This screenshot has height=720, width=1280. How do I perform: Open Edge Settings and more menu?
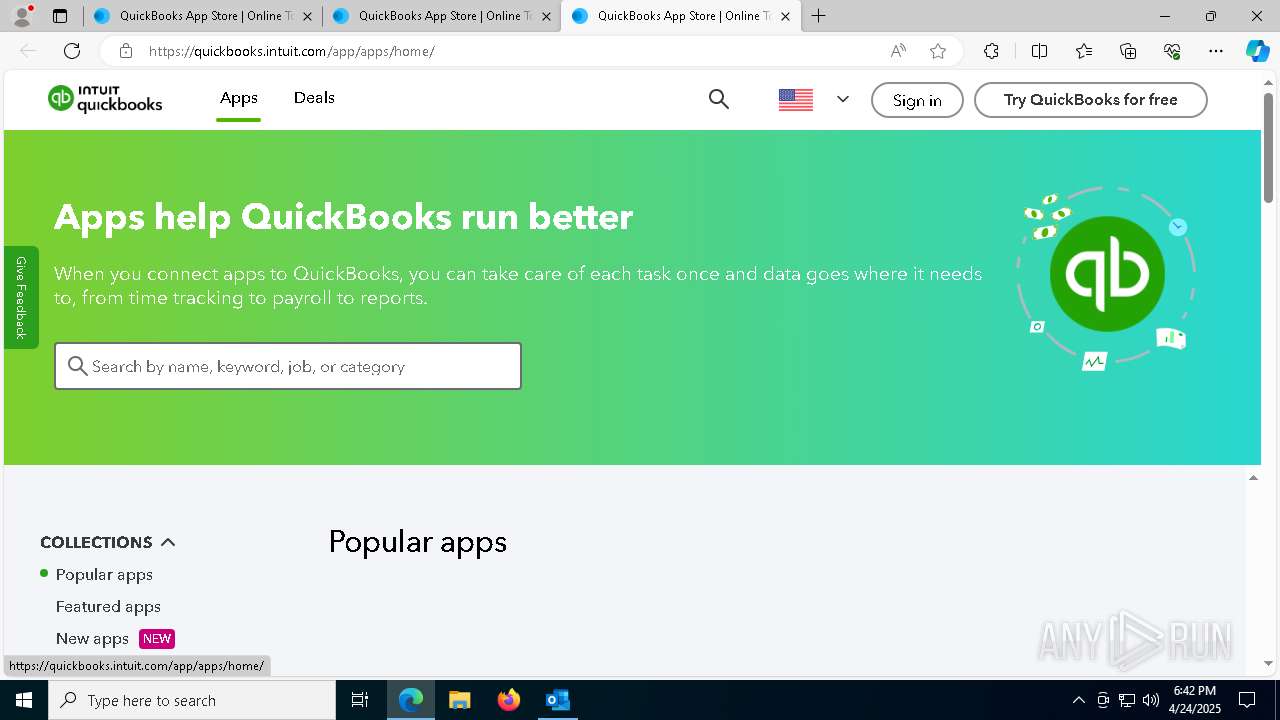tap(1216, 51)
